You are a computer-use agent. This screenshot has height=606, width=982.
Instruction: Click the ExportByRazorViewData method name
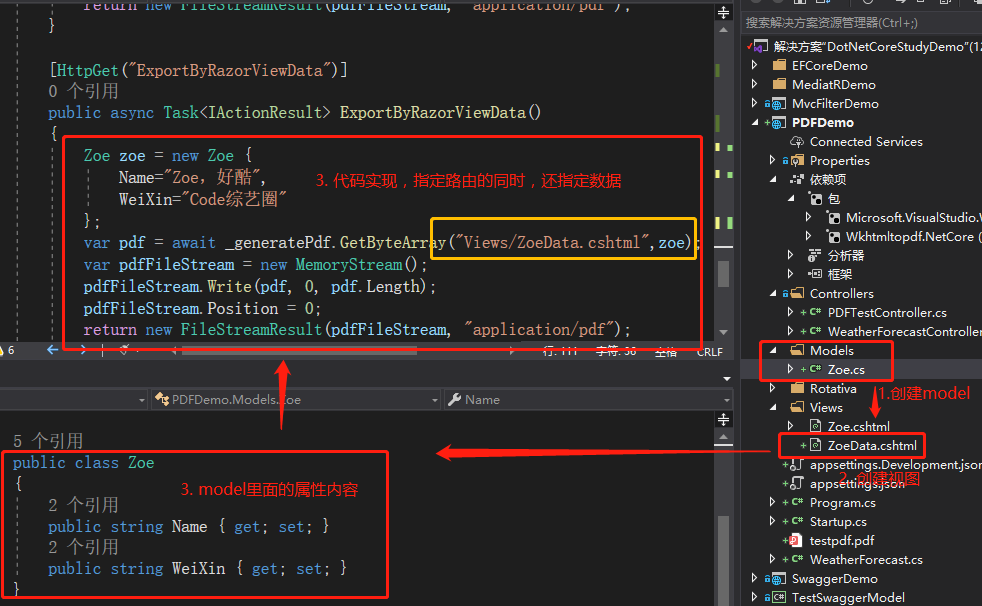432,113
